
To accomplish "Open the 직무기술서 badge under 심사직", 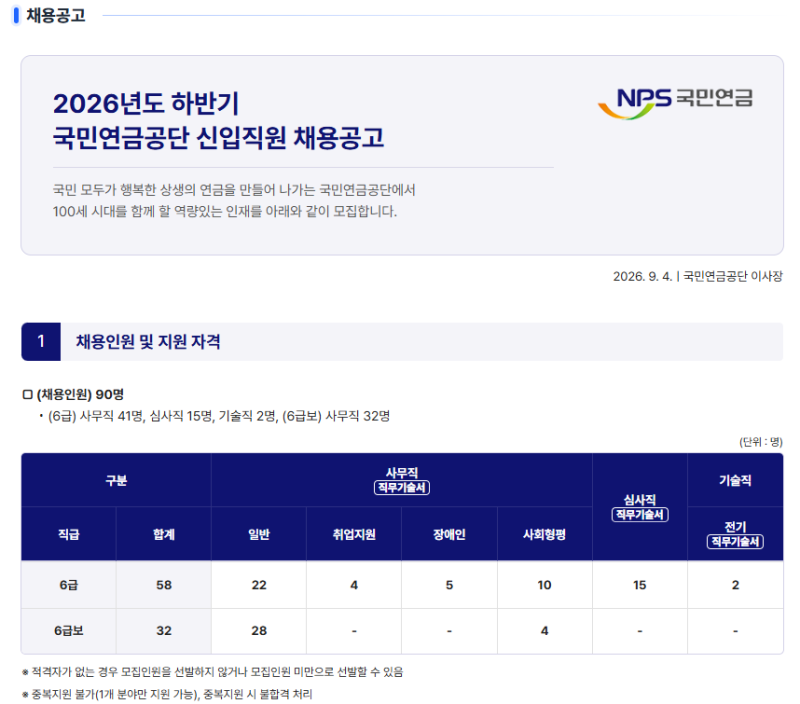I will pyautogui.click(x=640, y=515).
